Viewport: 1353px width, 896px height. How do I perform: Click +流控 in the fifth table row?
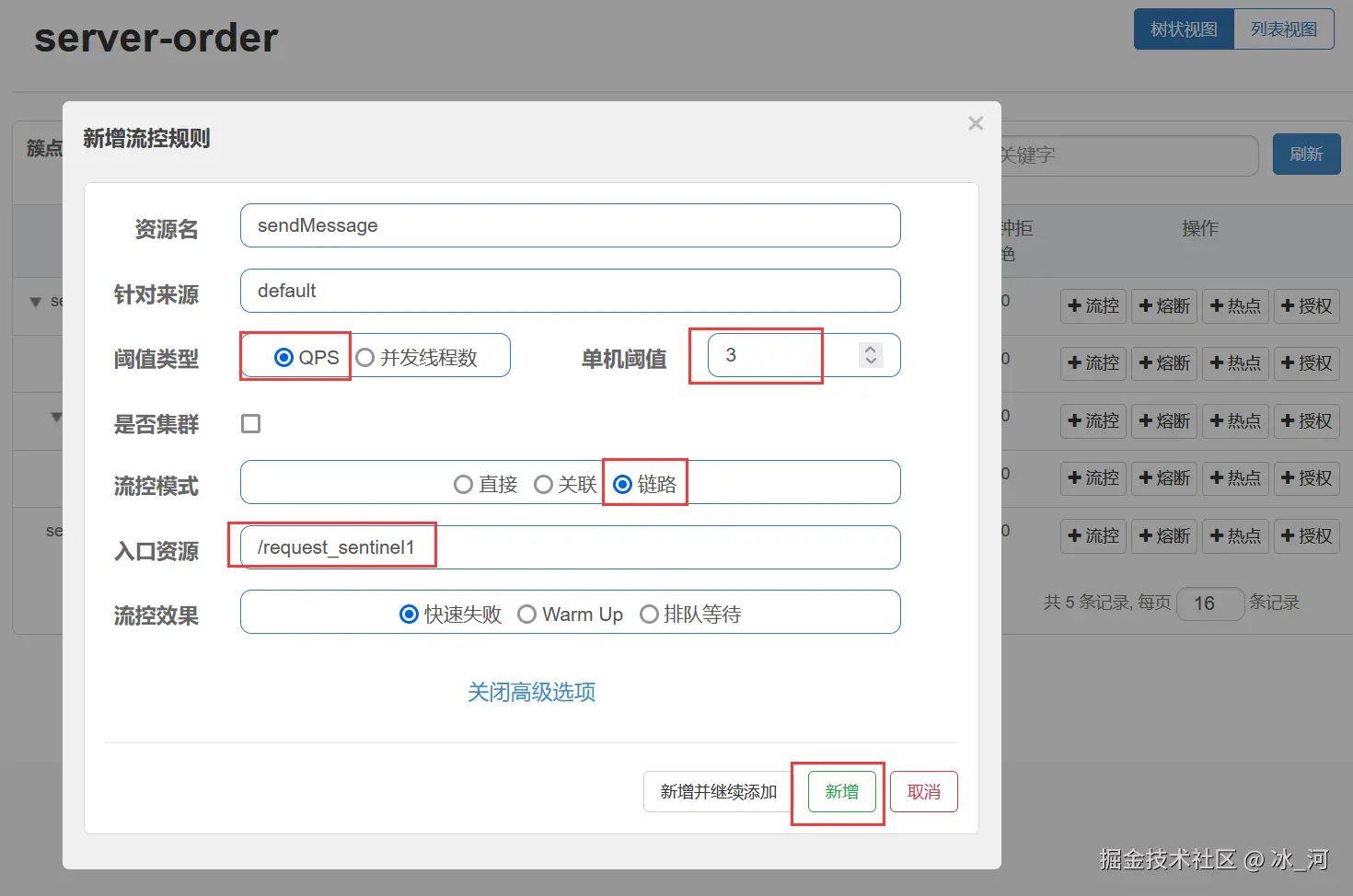tap(1093, 536)
